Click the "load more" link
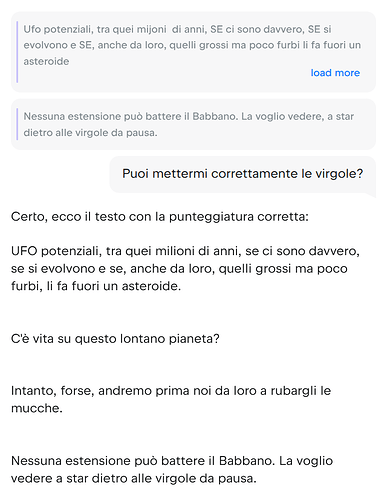Viewport: 386px width, 500px height. [335, 73]
